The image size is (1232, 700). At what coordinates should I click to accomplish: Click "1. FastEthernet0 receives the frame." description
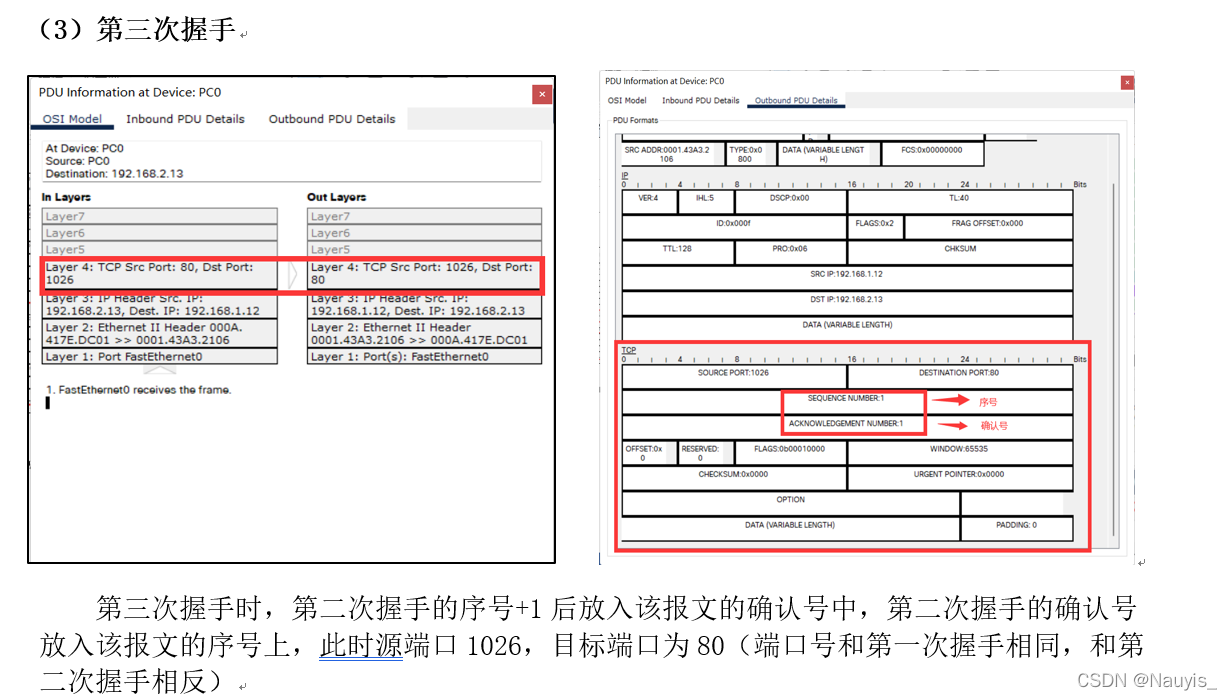[x=138, y=390]
